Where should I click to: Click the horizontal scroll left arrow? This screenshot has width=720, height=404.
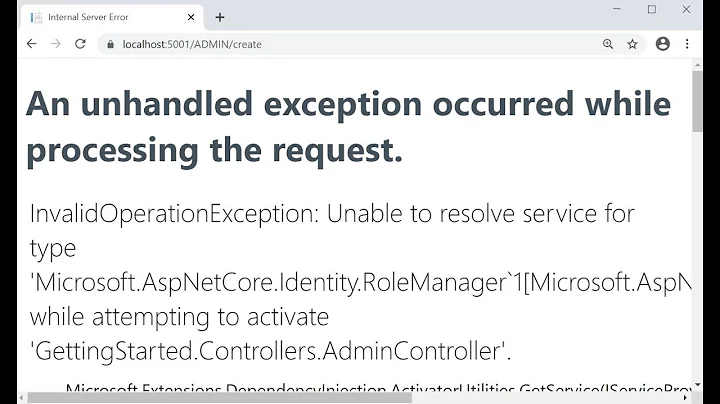[x=21, y=397]
